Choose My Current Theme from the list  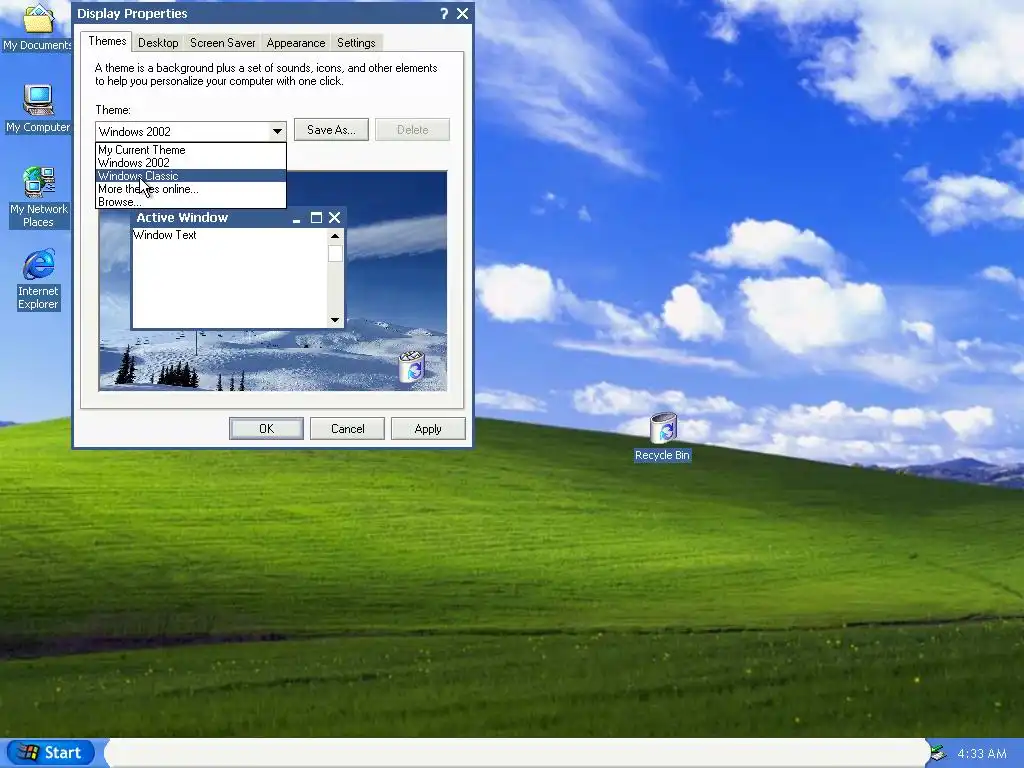(191, 150)
